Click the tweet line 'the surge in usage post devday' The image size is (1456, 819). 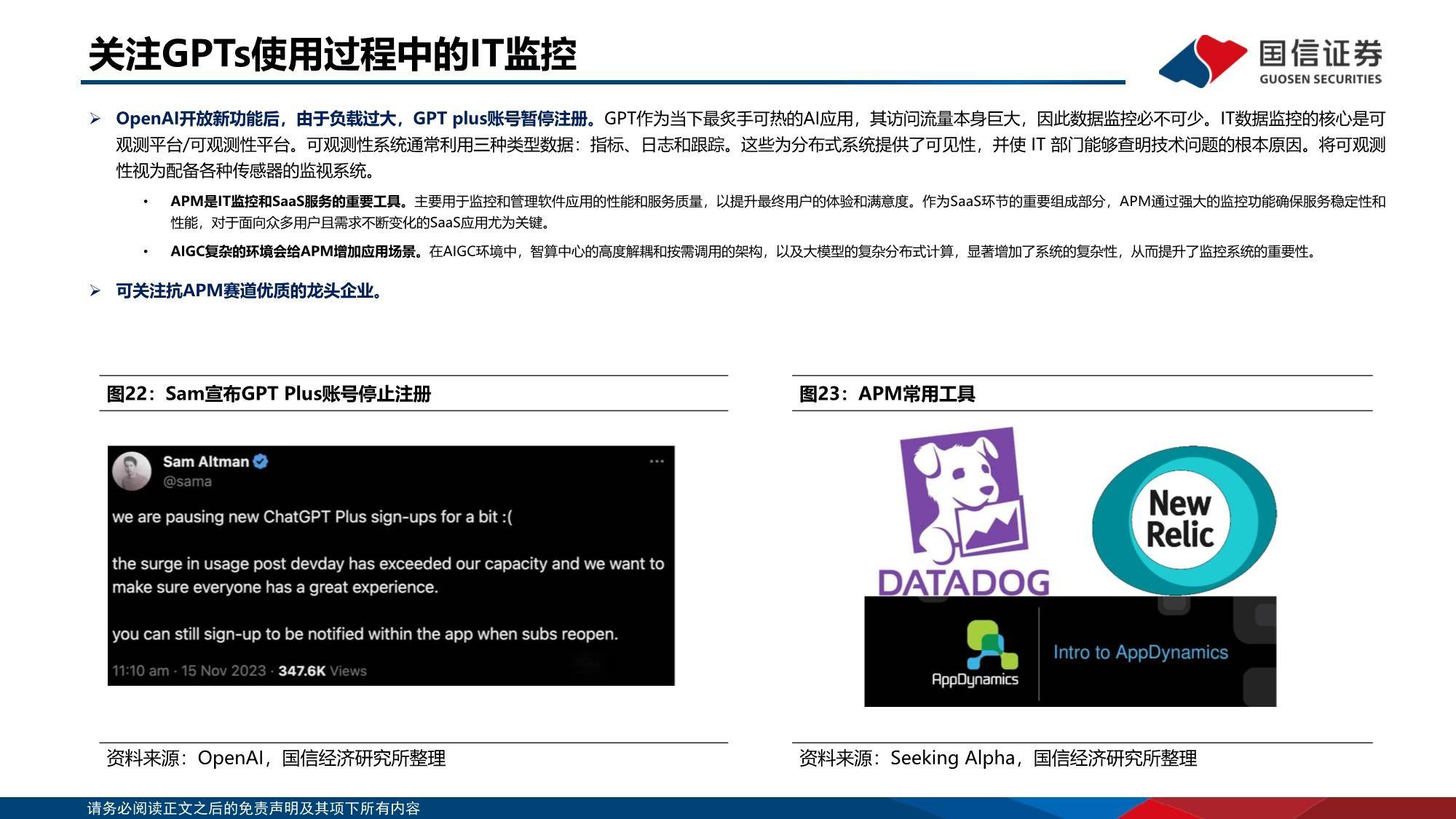[x=388, y=575]
